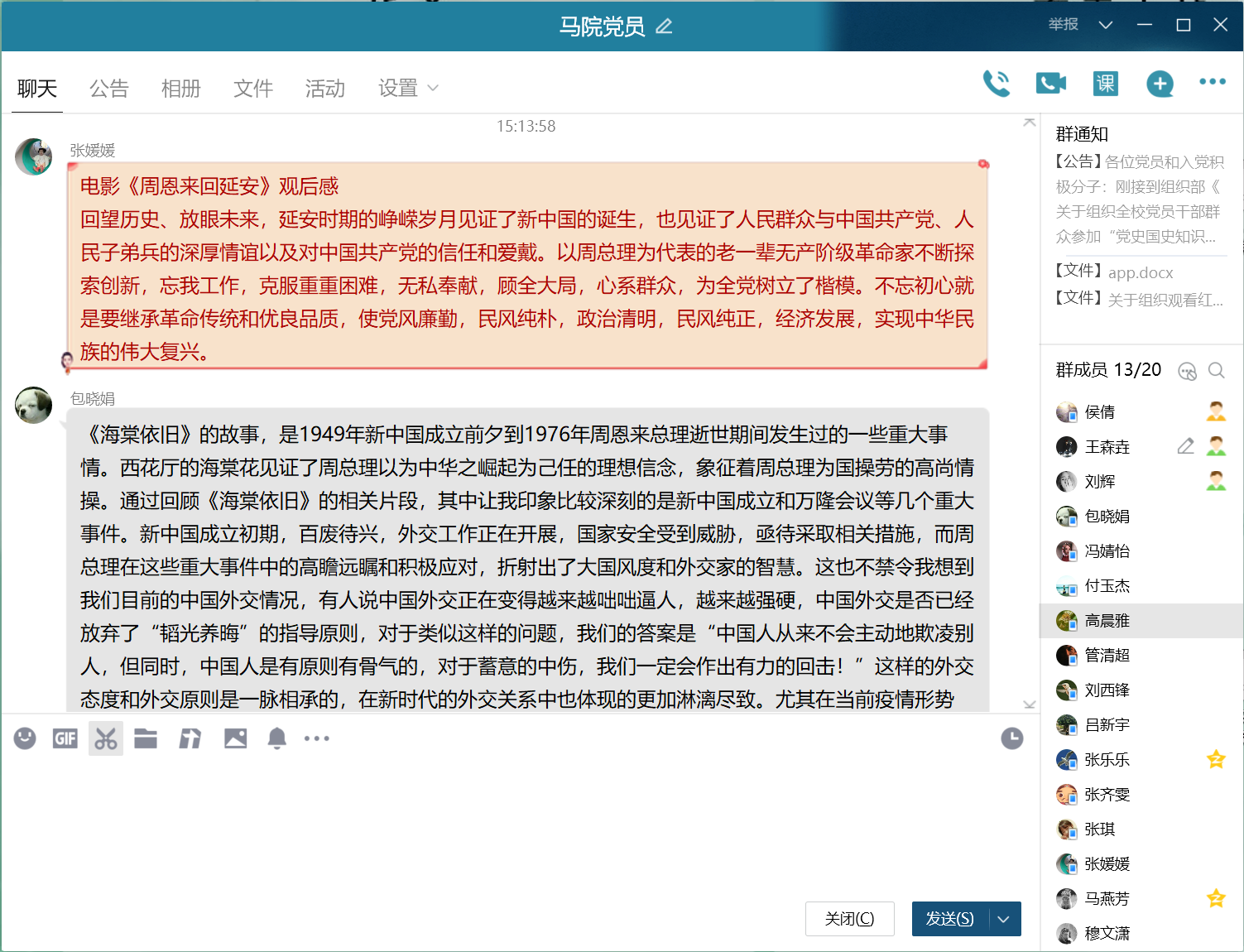Open message history clock icon
1244x952 pixels.
1011,738
